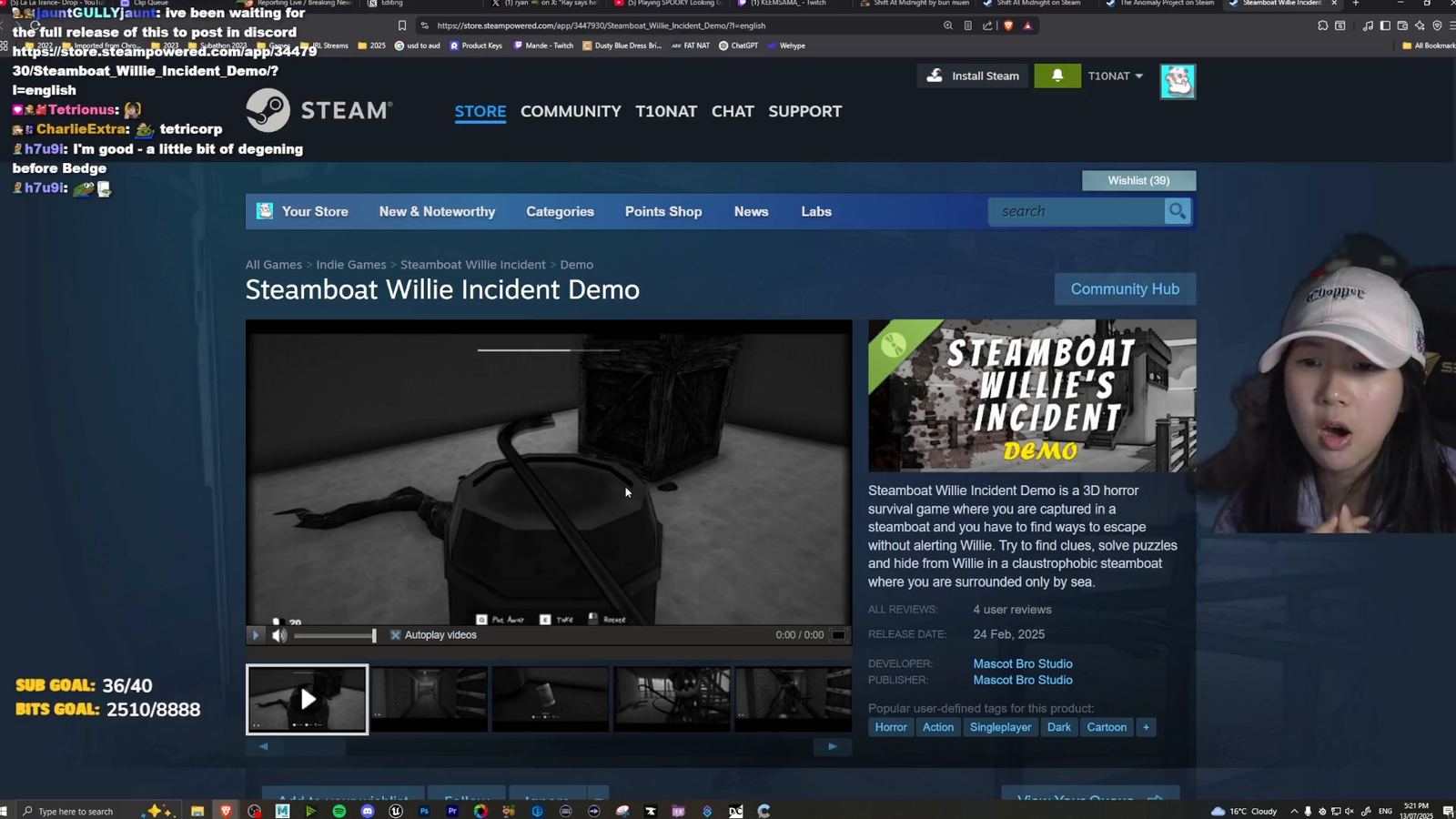1456x819 pixels.
Task: Go to Indie Games breadcrumb link
Action: 351,265
